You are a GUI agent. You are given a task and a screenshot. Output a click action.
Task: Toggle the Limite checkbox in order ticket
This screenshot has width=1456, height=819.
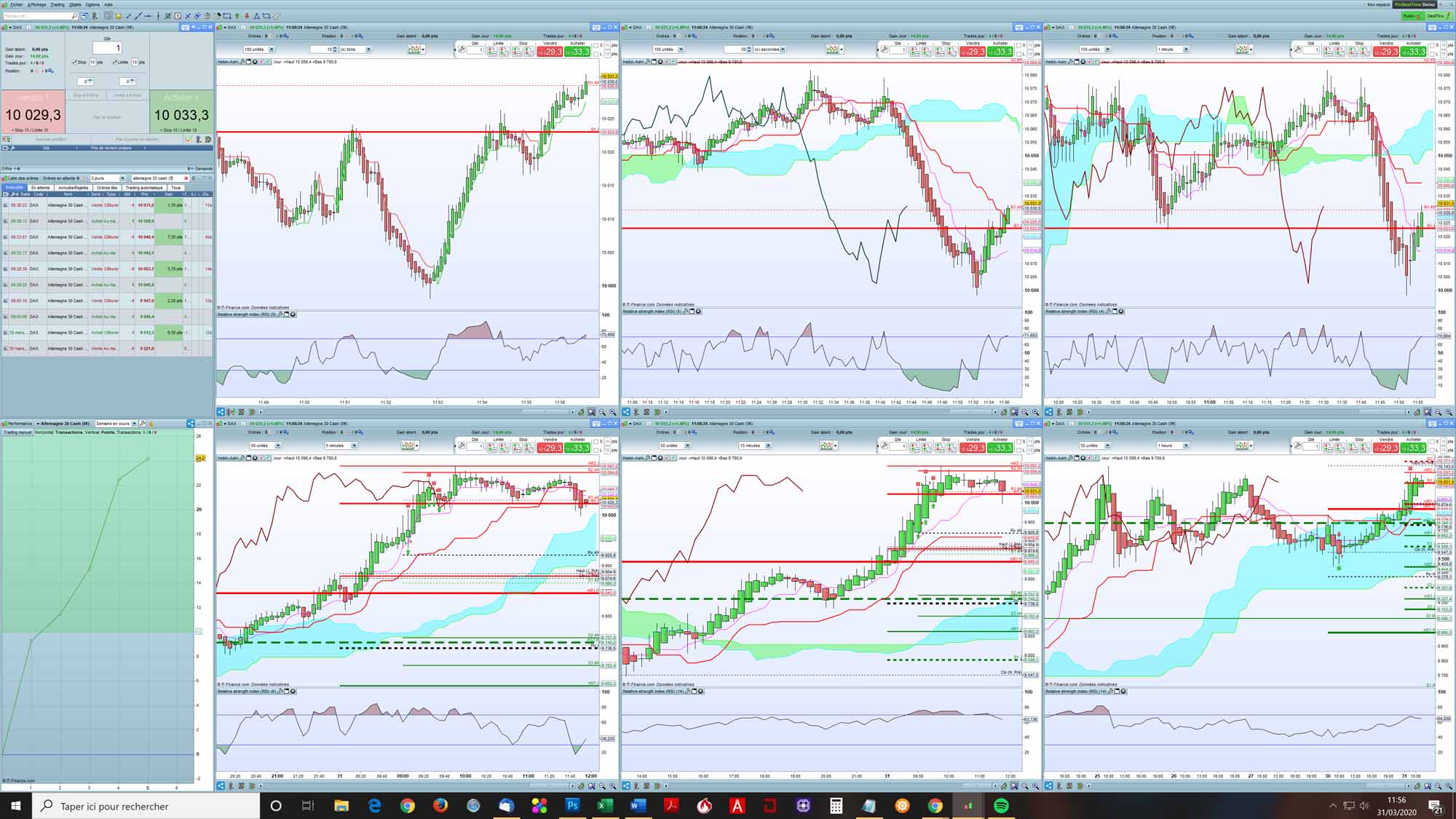114,62
